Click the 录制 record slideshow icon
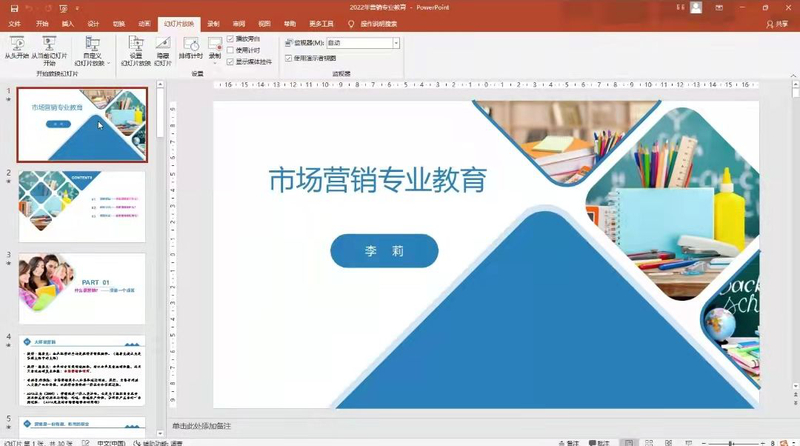 [215, 44]
